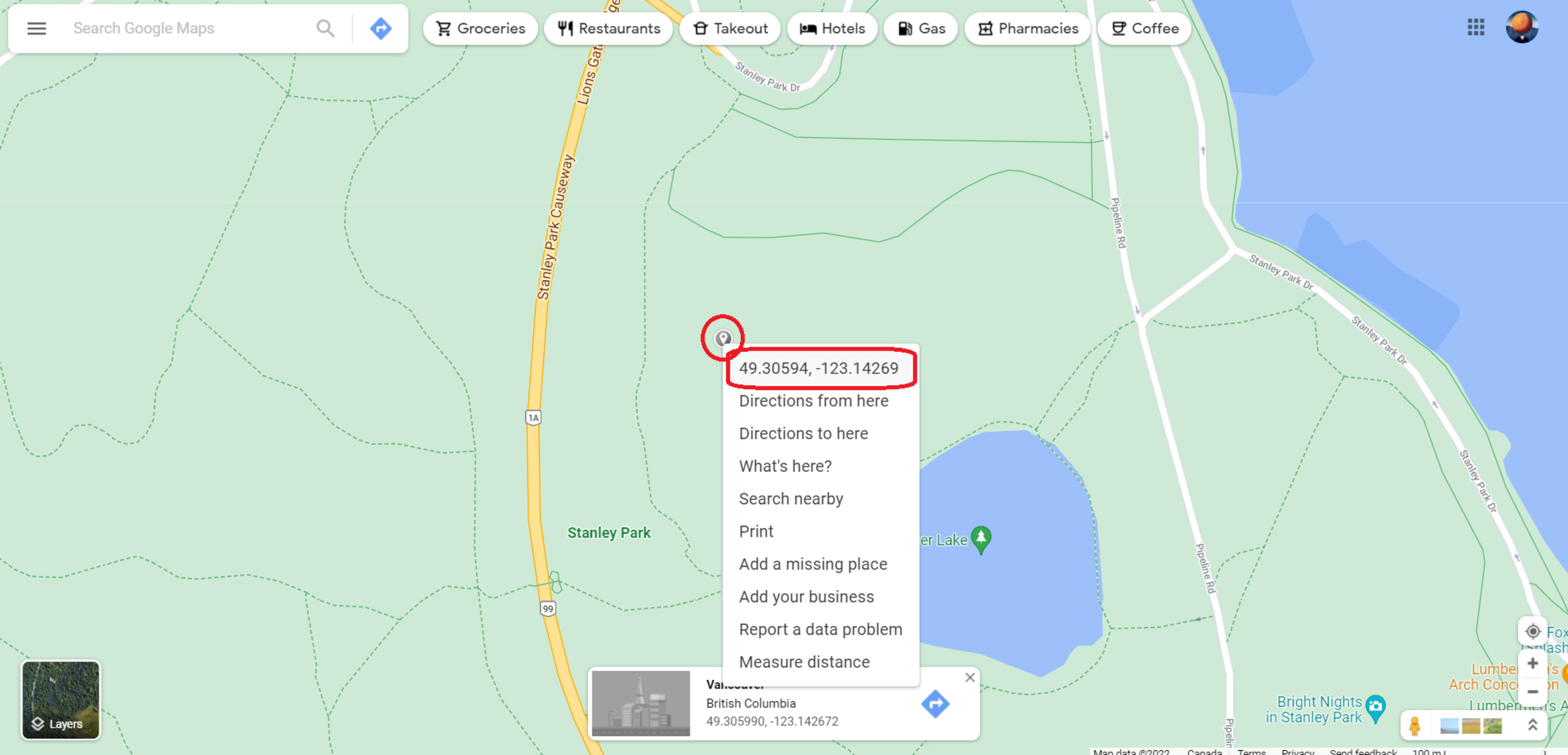The width and height of the screenshot is (1568, 755).
Task: Click Directions to here button
Action: click(x=802, y=433)
